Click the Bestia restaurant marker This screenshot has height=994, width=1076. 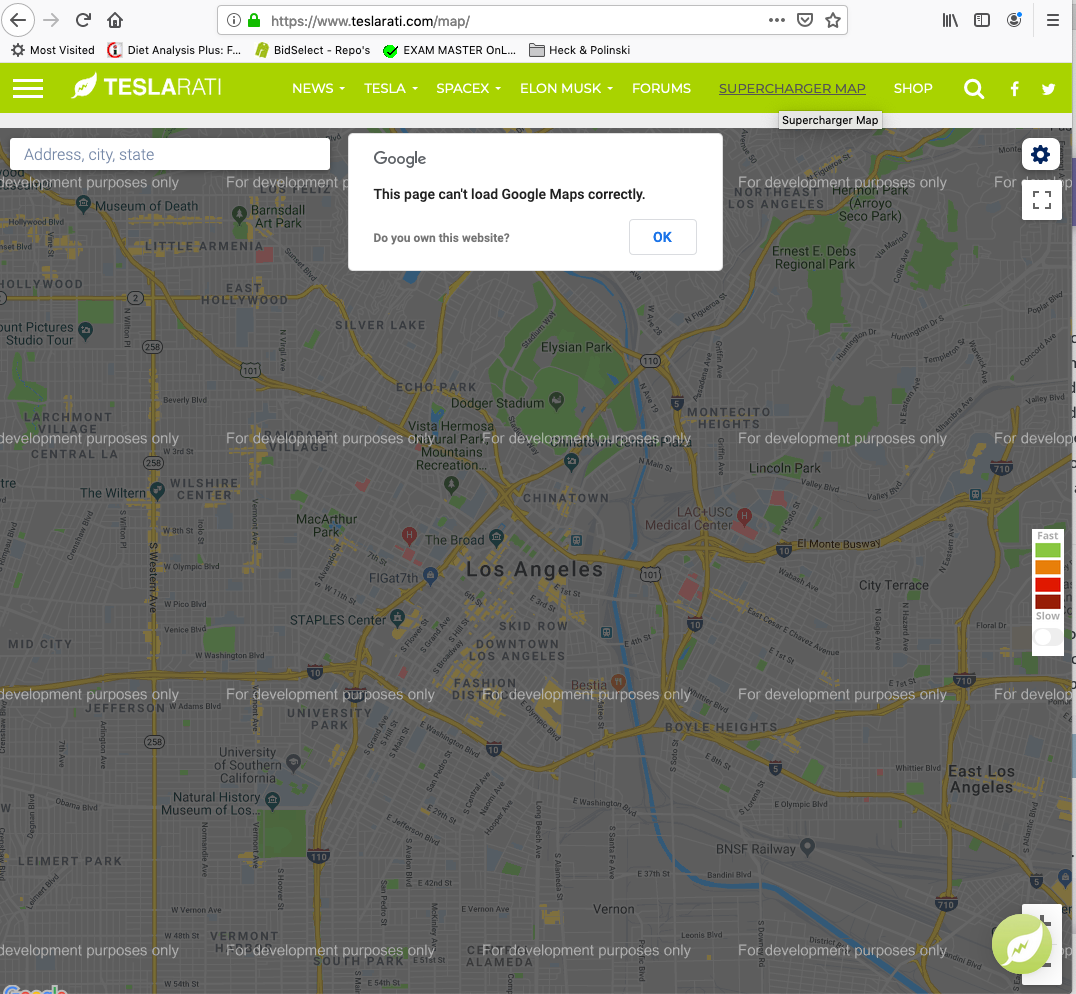618,681
